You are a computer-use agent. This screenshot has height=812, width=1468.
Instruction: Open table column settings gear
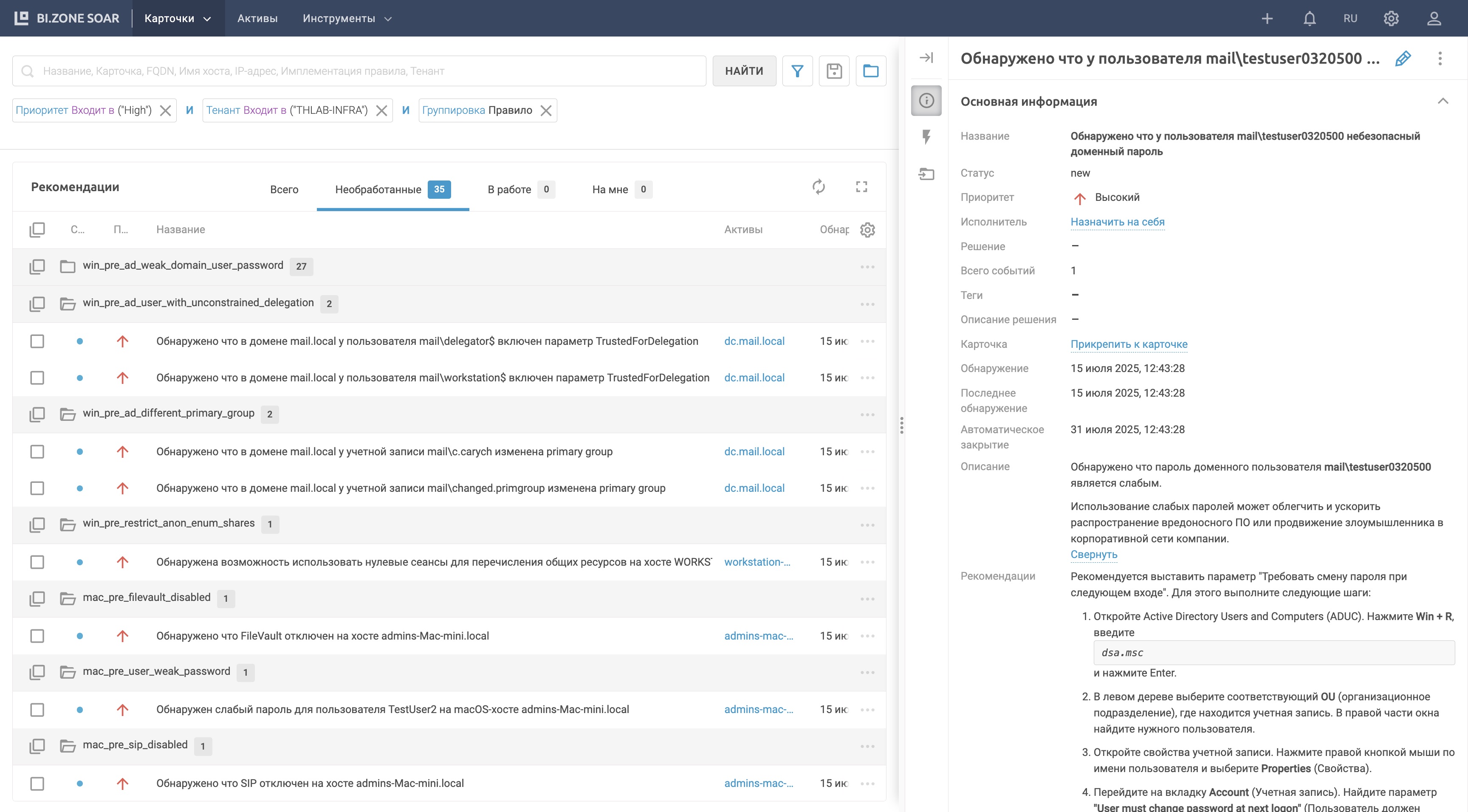[867, 230]
